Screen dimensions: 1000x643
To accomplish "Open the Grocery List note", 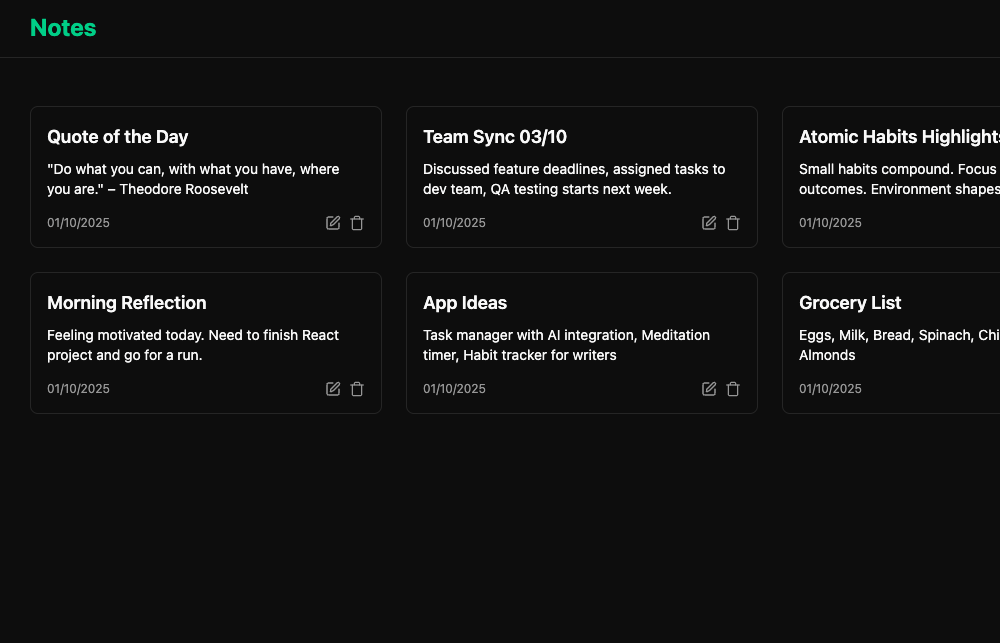I will 850,303.
